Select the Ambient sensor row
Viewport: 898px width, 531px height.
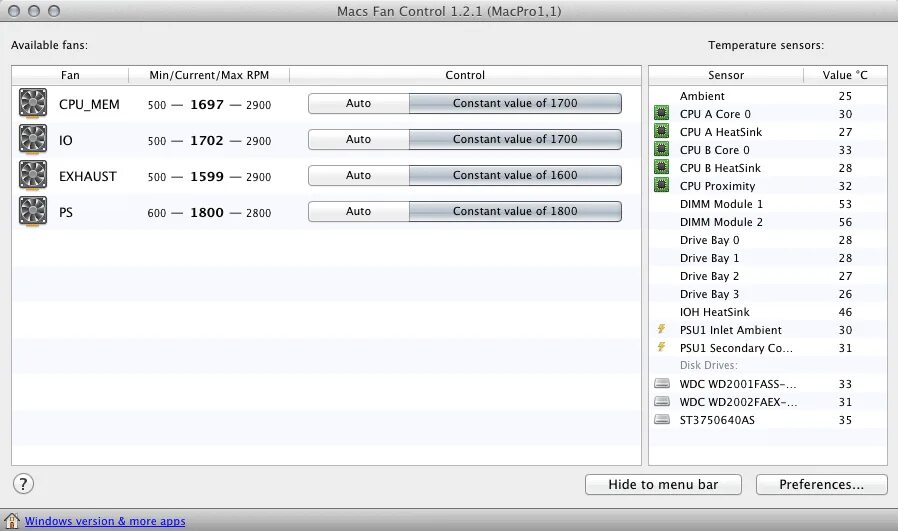pos(768,96)
